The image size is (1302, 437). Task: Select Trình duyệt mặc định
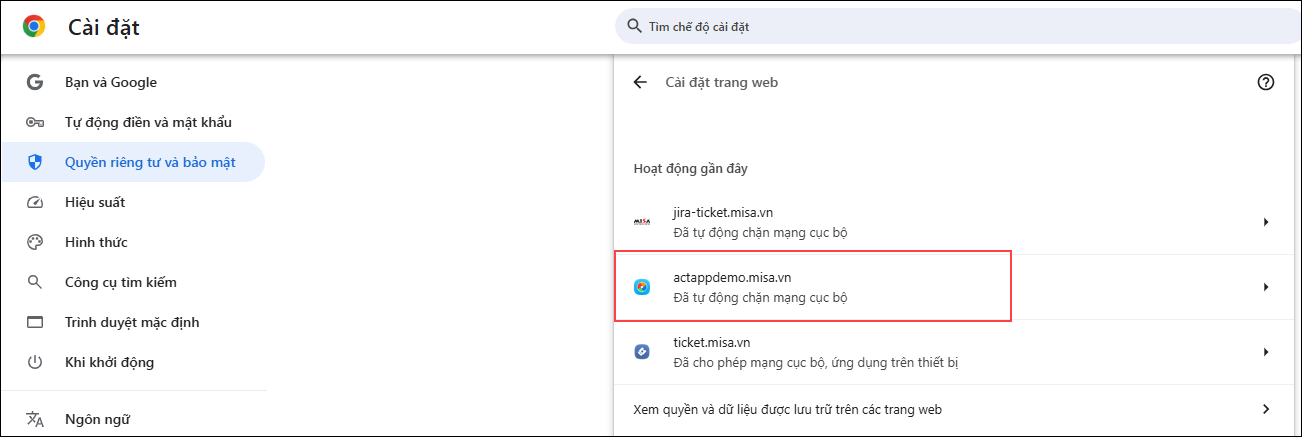(x=132, y=322)
